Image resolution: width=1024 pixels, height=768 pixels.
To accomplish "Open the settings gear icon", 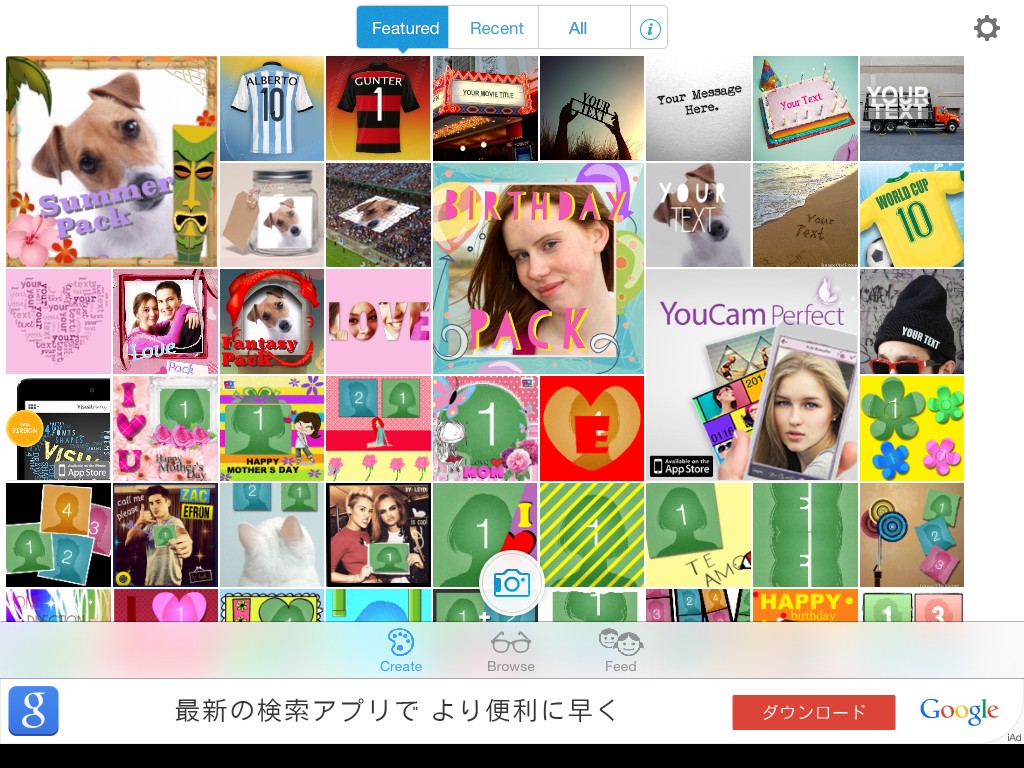I will click(986, 28).
